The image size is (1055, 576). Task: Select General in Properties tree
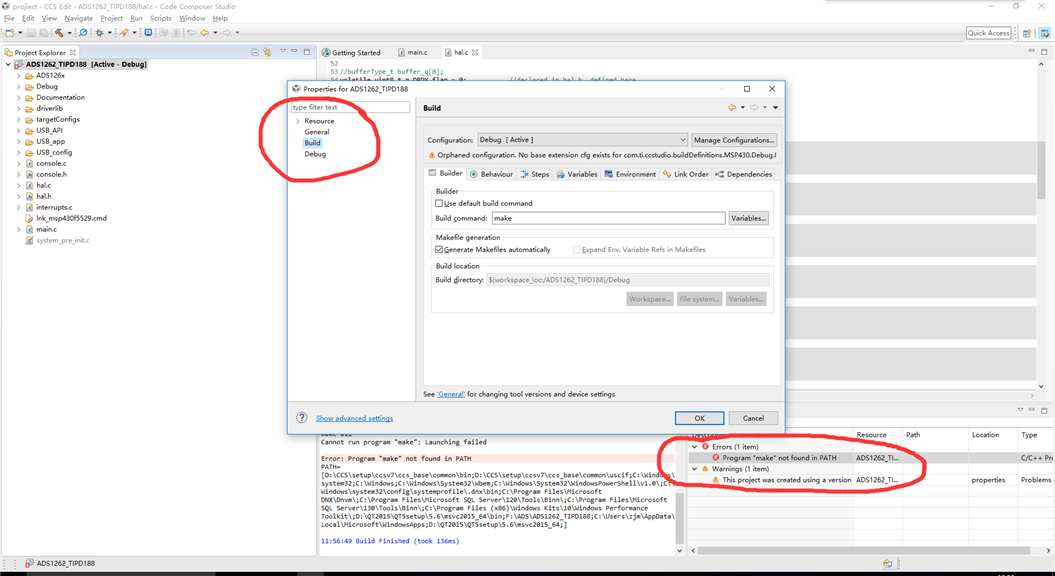[x=317, y=132]
